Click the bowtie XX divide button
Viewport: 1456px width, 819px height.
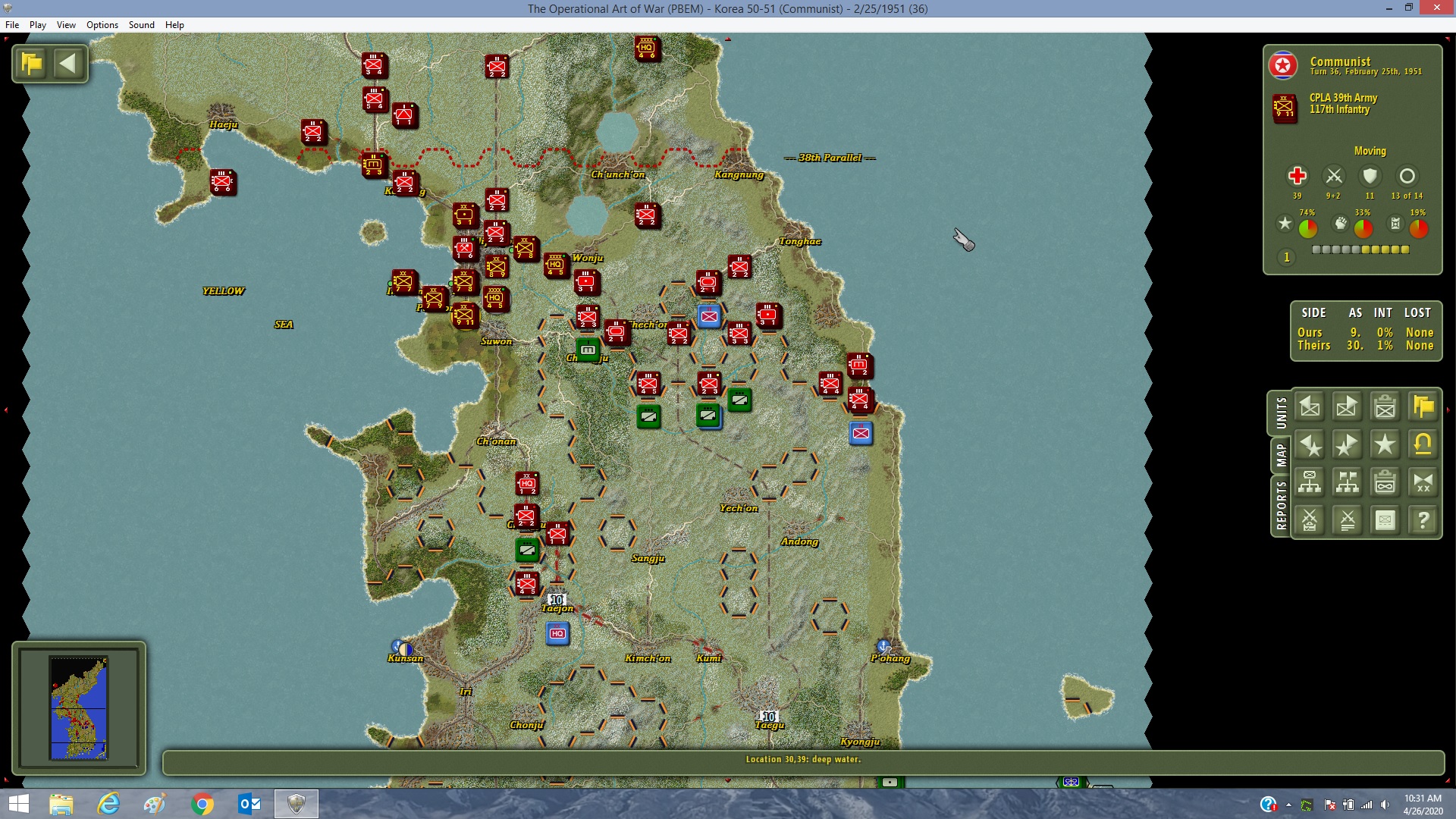coord(1423,482)
